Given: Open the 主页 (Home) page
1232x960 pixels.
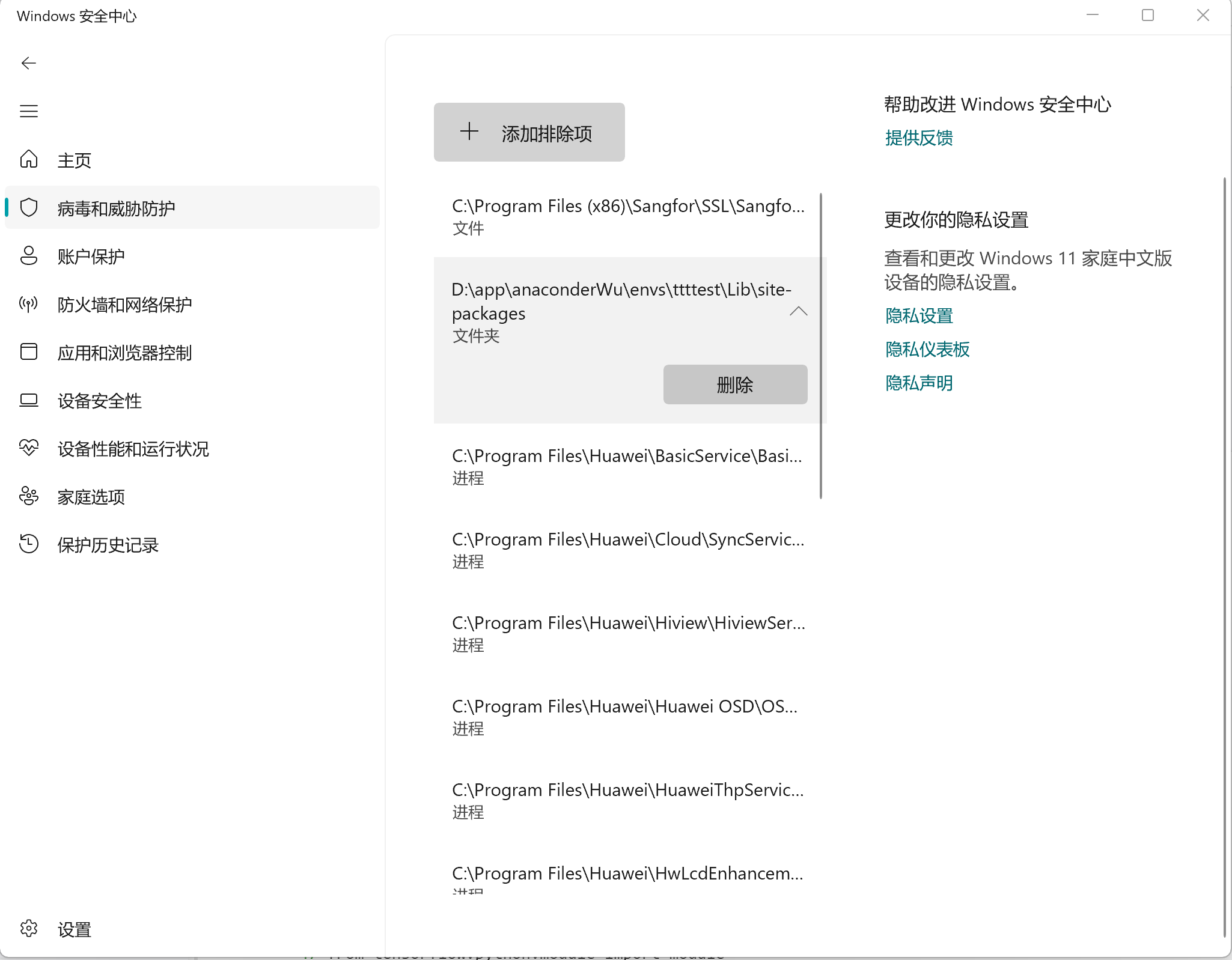Looking at the screenshot, I should [x=74, y=160].
